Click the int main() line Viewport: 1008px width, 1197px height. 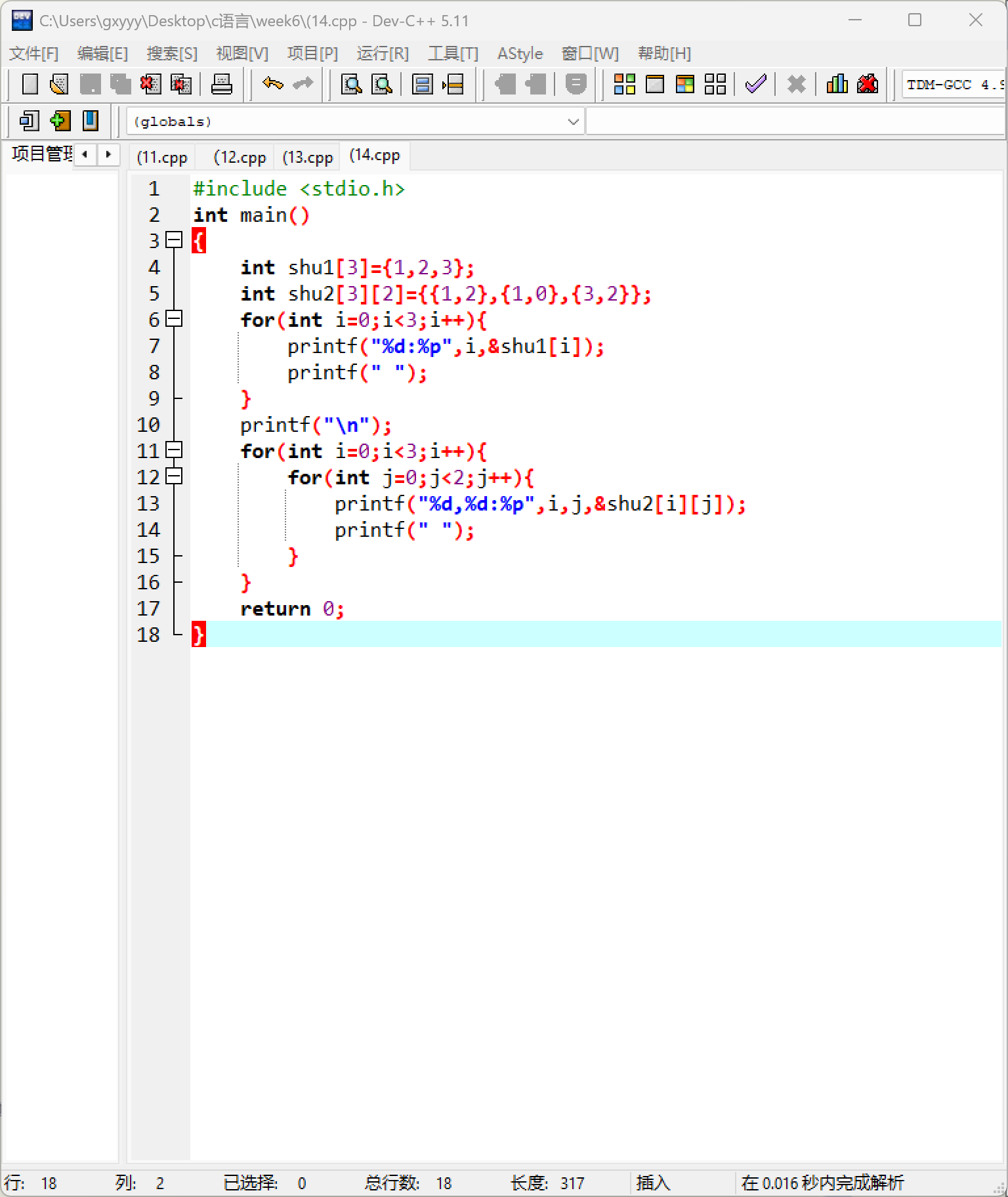click(251, 215)
